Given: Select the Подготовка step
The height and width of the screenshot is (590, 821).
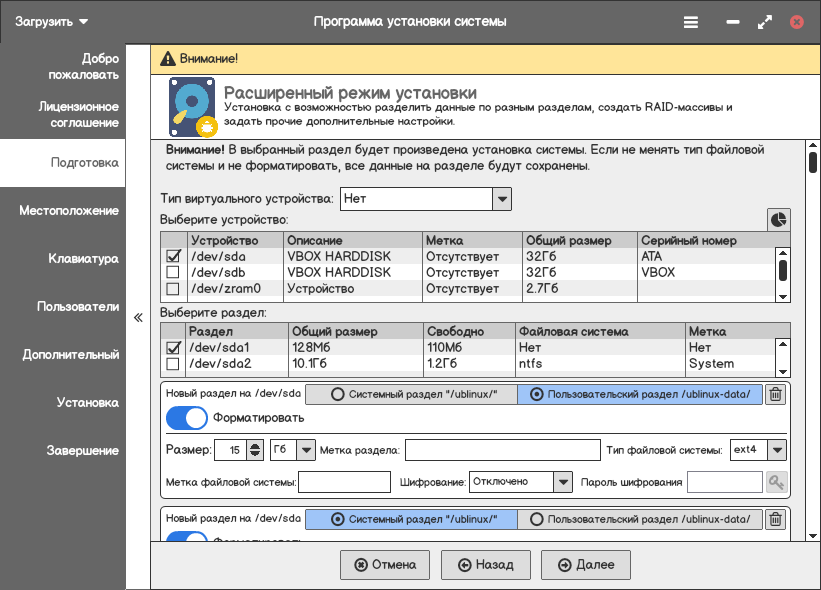Looking at the screenshot, I should [63, 163].
